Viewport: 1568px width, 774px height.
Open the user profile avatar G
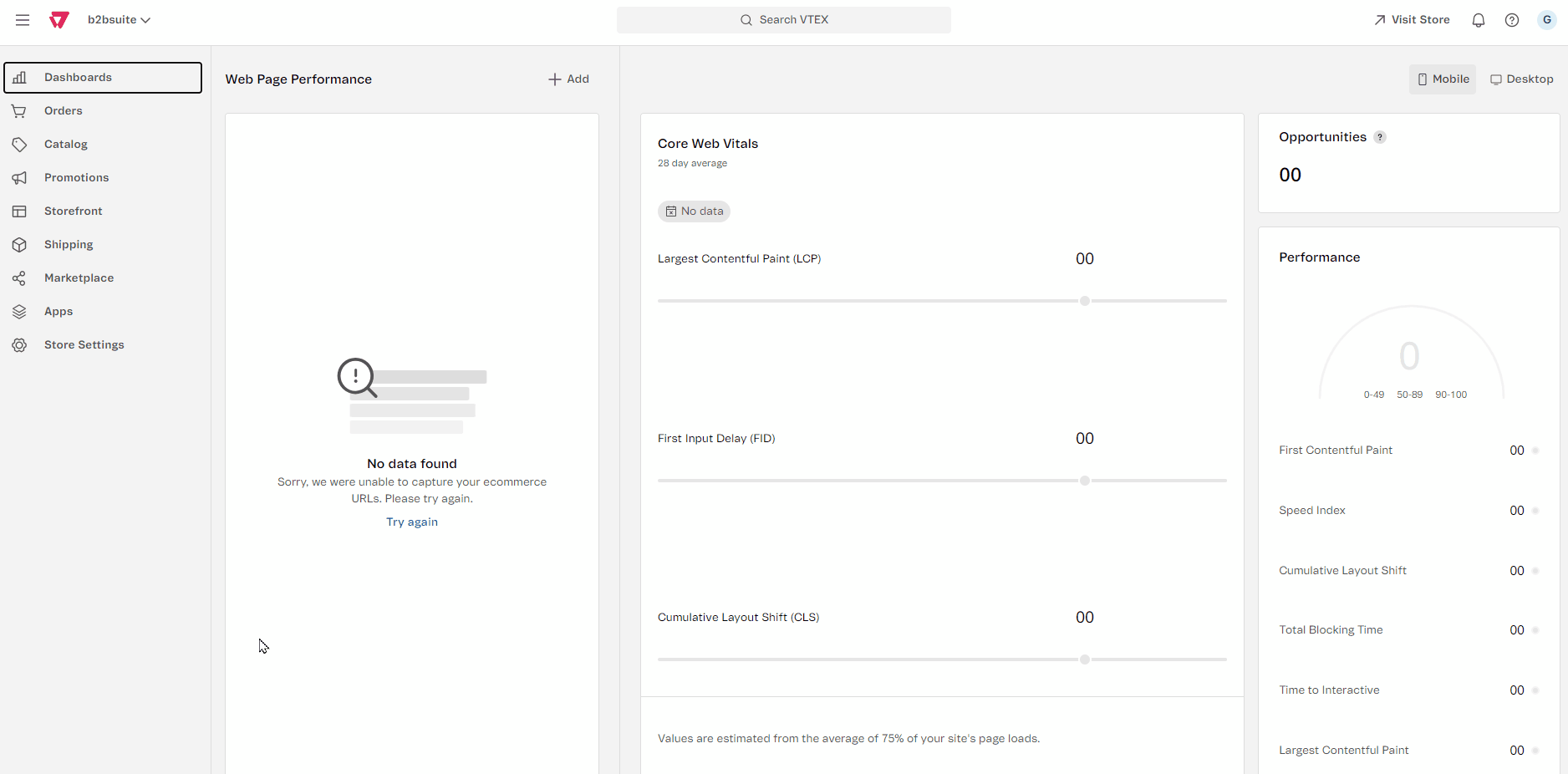click(1546, 20)
